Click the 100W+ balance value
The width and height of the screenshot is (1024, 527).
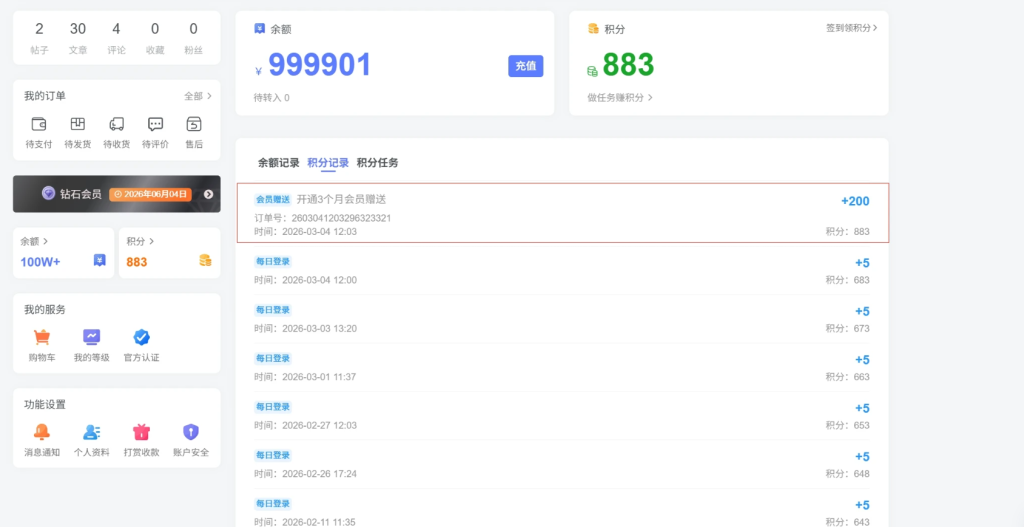[x=40, y=262]
